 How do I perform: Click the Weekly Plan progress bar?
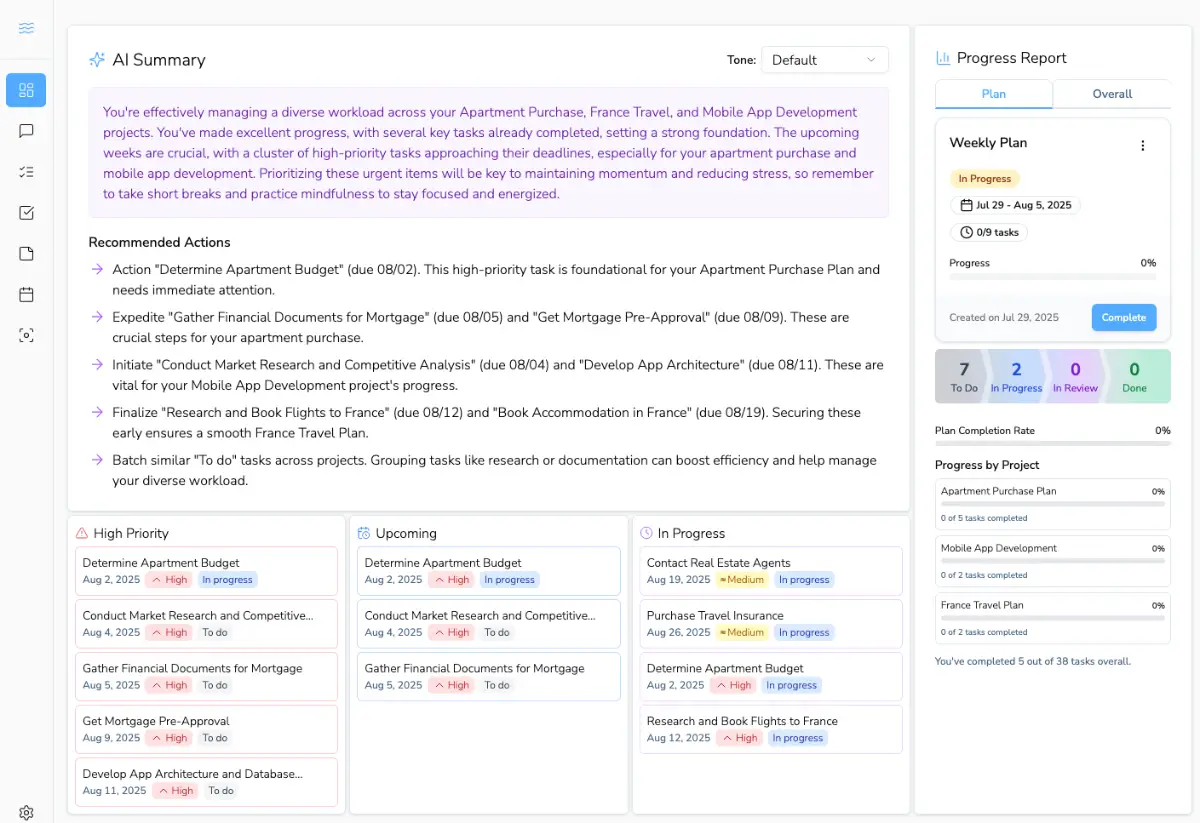click(x=1052, y=277)
